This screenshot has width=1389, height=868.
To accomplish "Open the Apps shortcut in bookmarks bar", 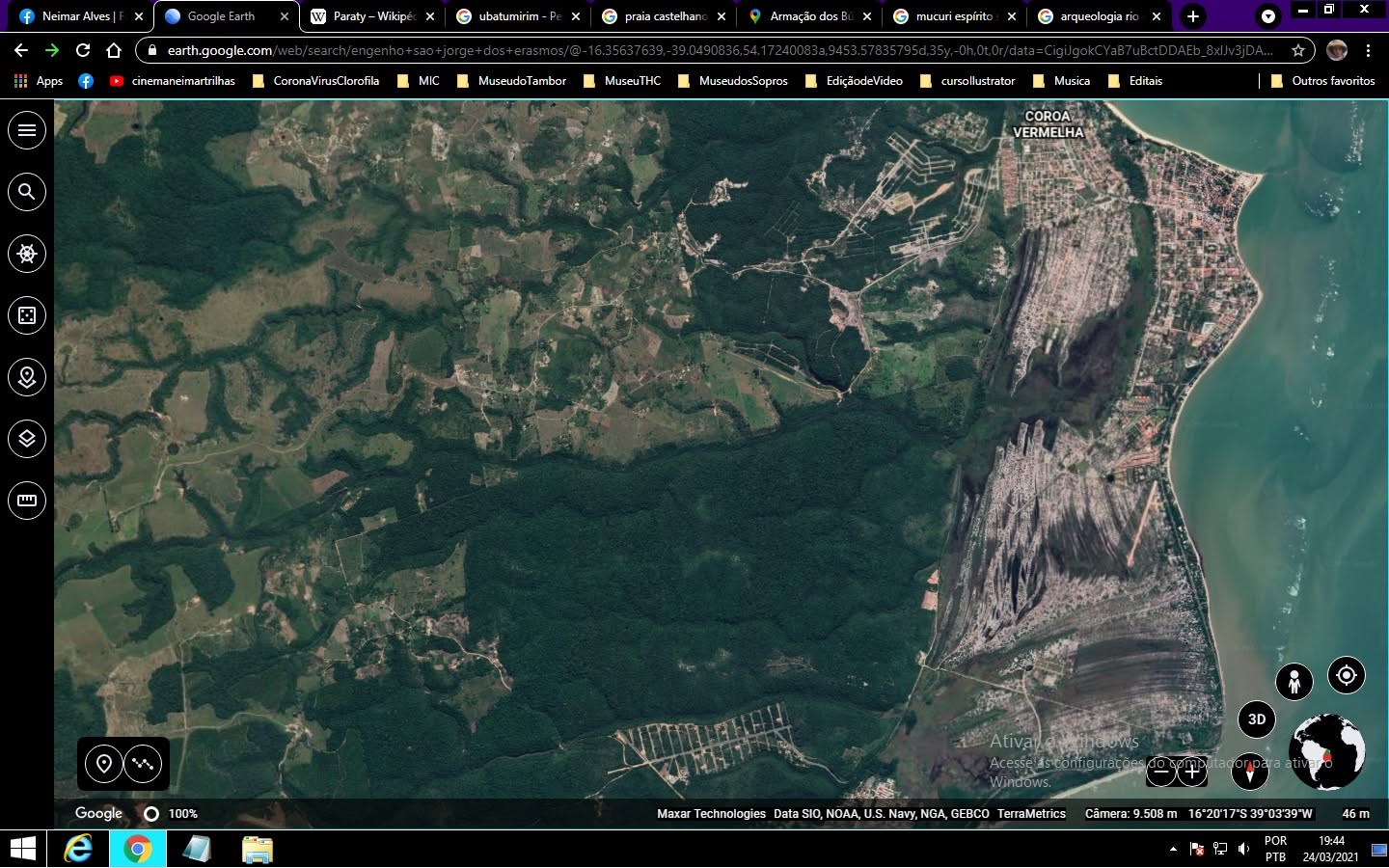I will [x=39, y=81].
